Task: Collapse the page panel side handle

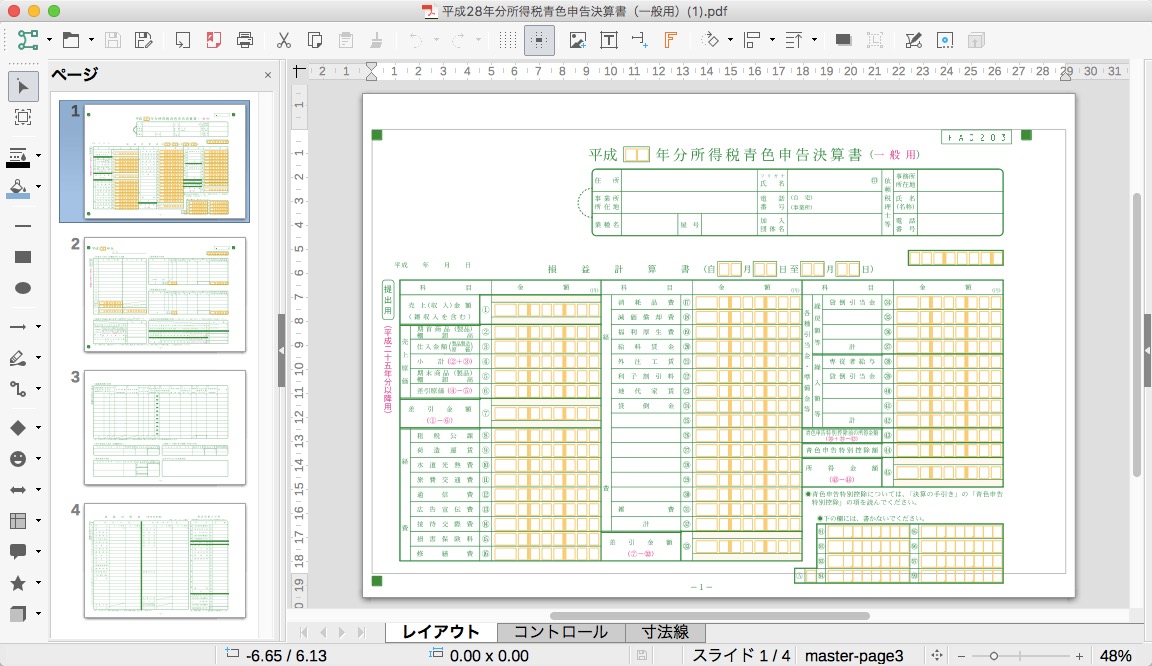Action: (x=281, y=351)
